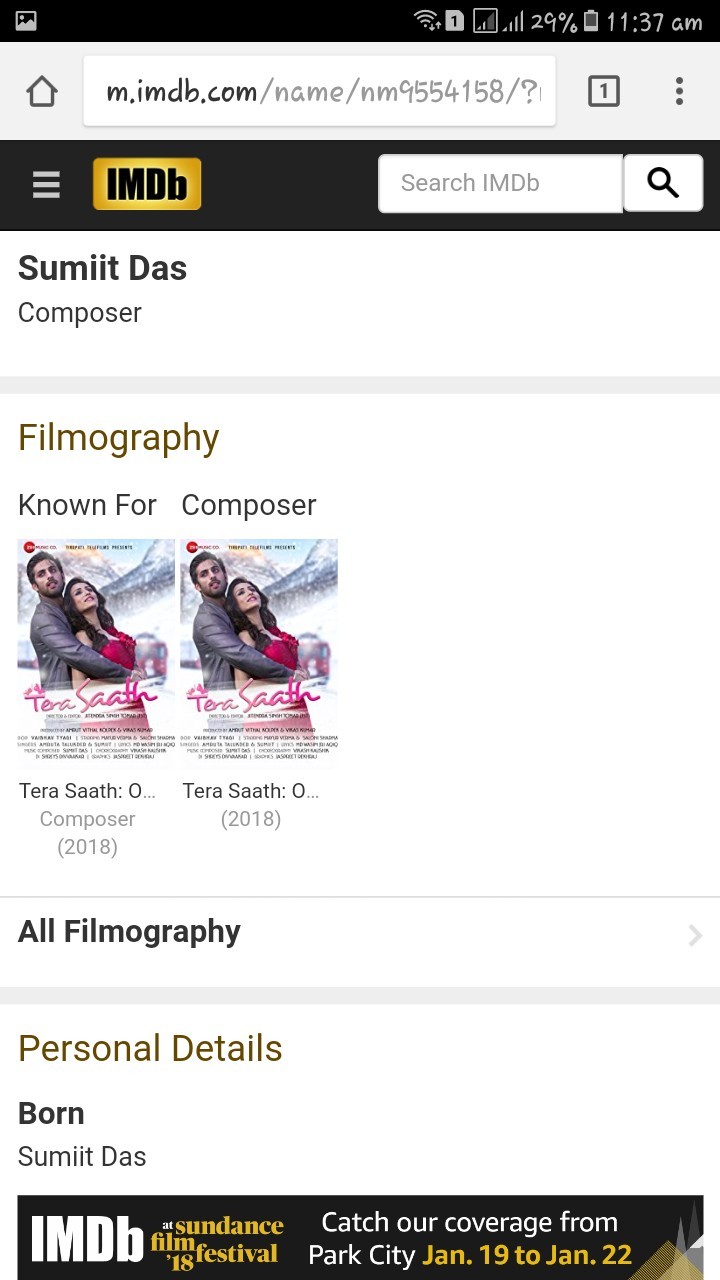Open the browser tab switcher
The height and width of the screenshot is (1280, 720).
(603, 92)
